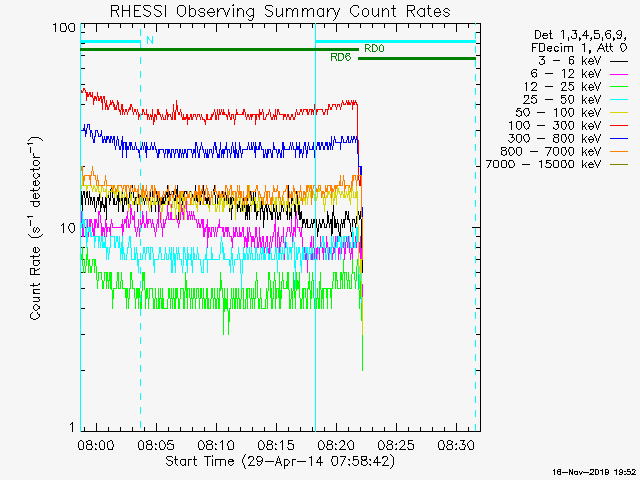The width and height of the screenshot is (640, 480).
Task: Click the Det 1,3,4,5,6,9 legend header
Action: point(580,36)
